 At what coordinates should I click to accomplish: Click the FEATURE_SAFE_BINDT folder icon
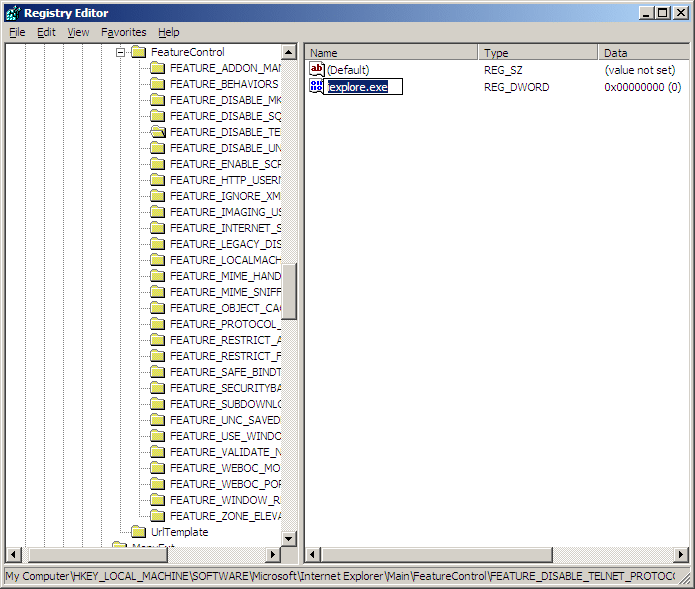click(x=157, y=372)
